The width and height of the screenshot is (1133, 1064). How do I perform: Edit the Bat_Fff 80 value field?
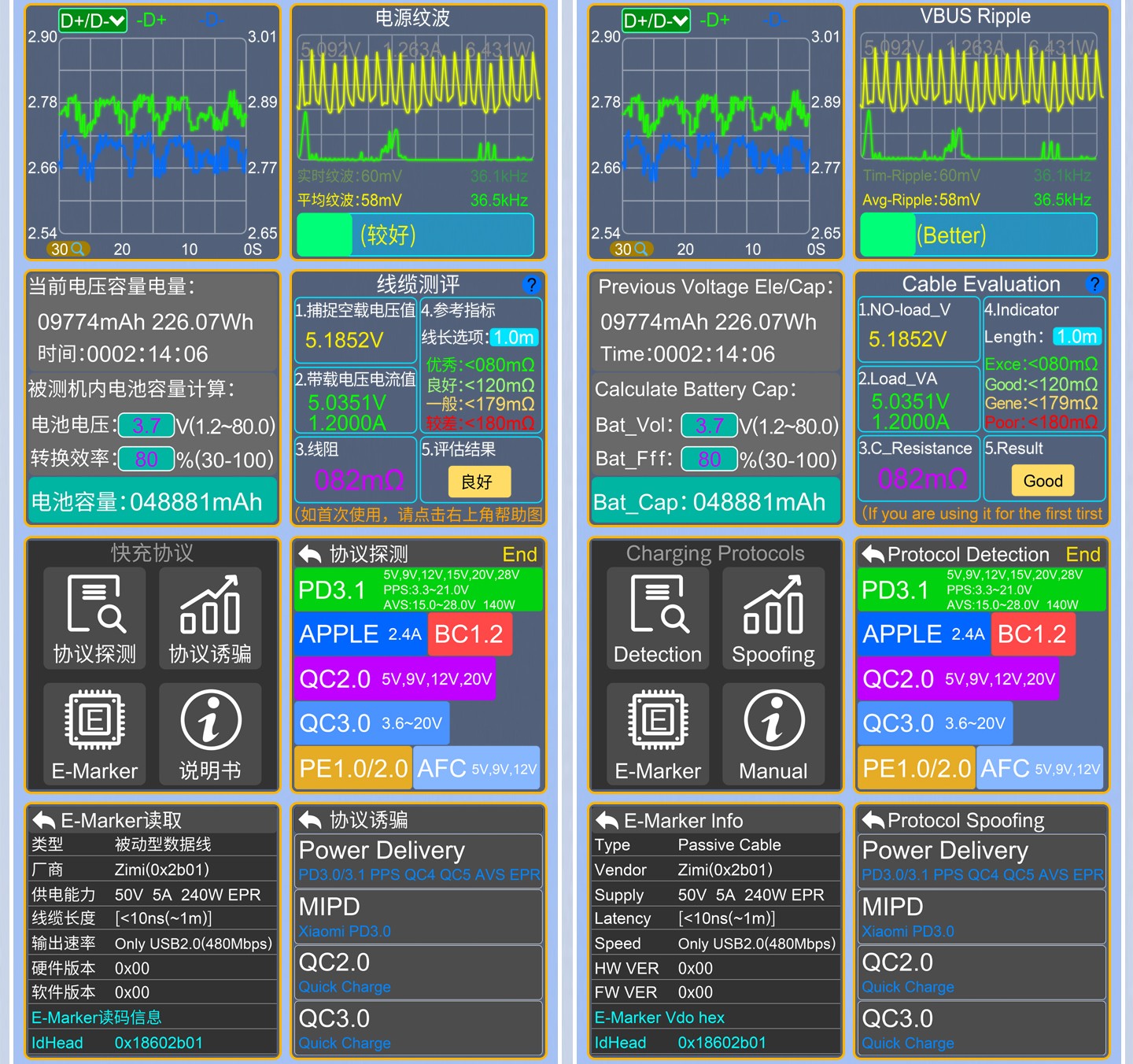tap(709, 459)
